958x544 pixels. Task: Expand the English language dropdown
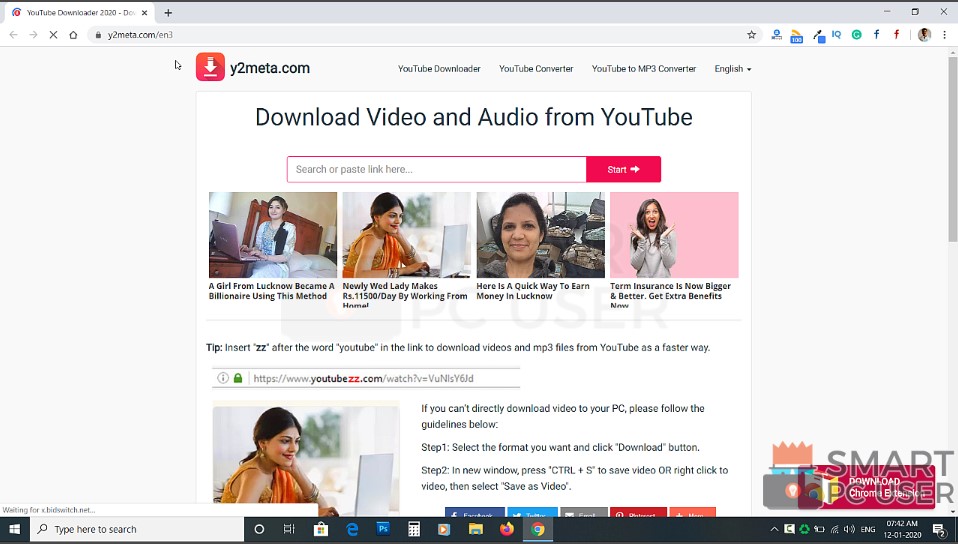732,69
